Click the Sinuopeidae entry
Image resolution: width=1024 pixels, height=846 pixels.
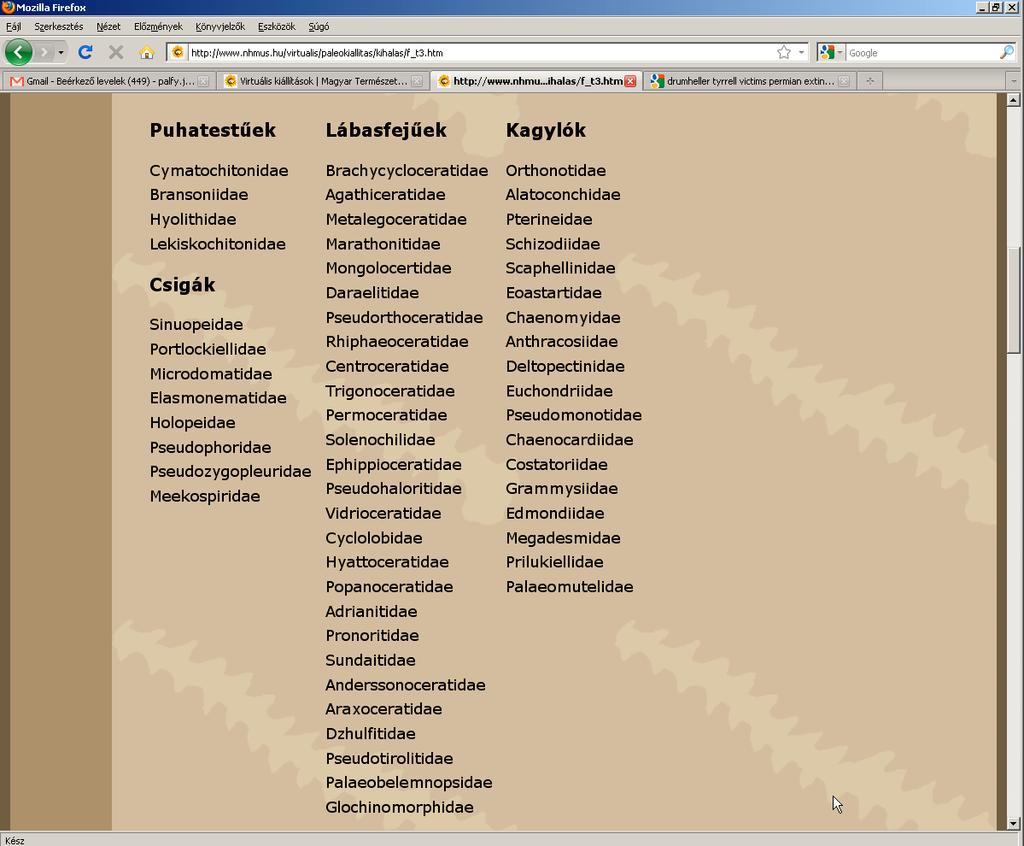pos(196,325)
